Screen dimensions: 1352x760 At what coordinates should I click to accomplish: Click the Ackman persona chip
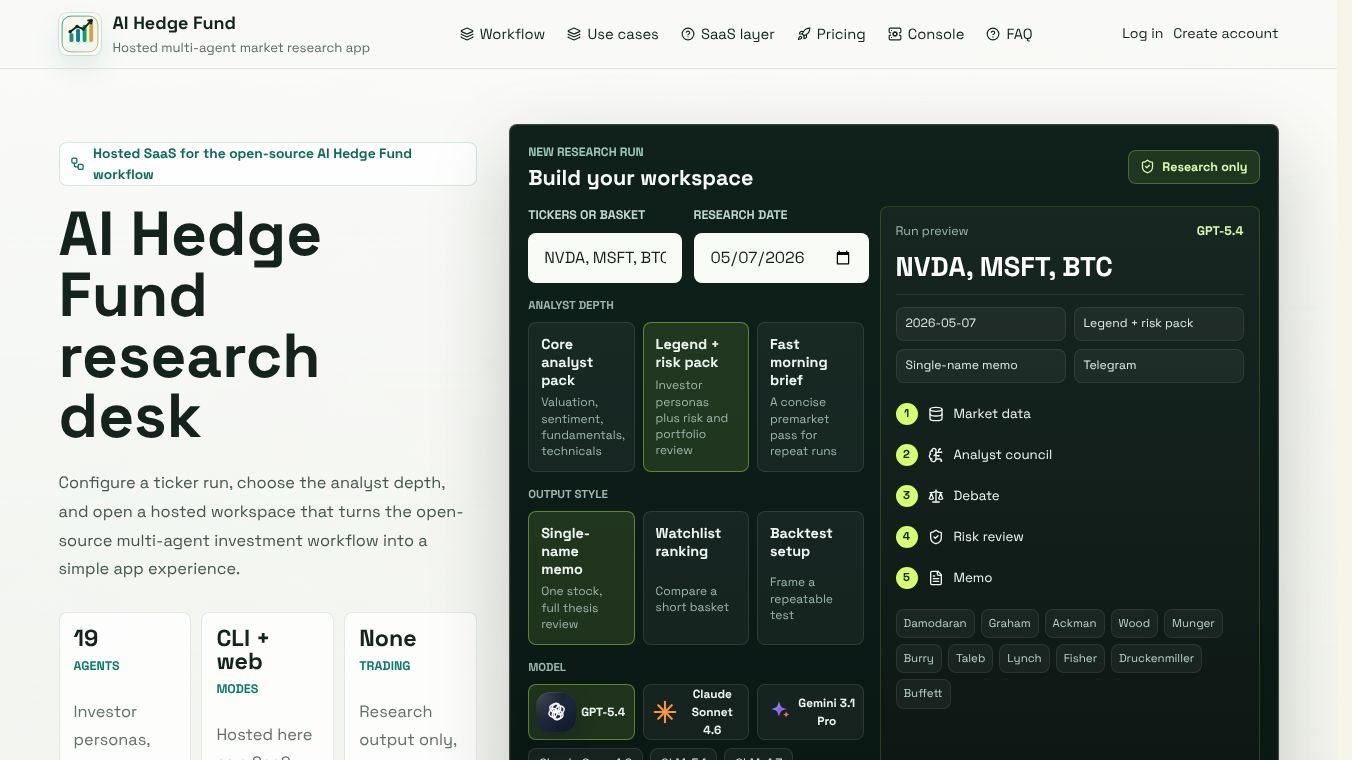(x=1074, y=623)
